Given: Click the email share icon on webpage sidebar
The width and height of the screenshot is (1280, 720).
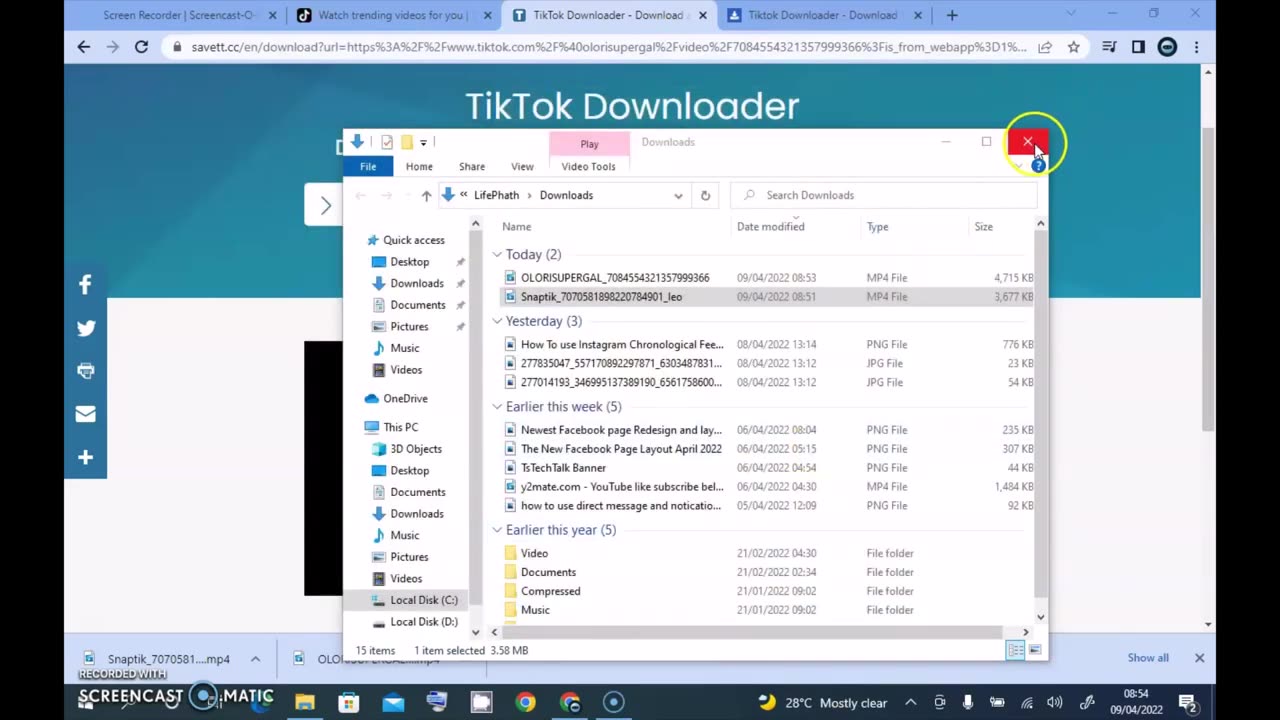Looking at the screenshot, I should pyautogui.click(x=85, y=414).
